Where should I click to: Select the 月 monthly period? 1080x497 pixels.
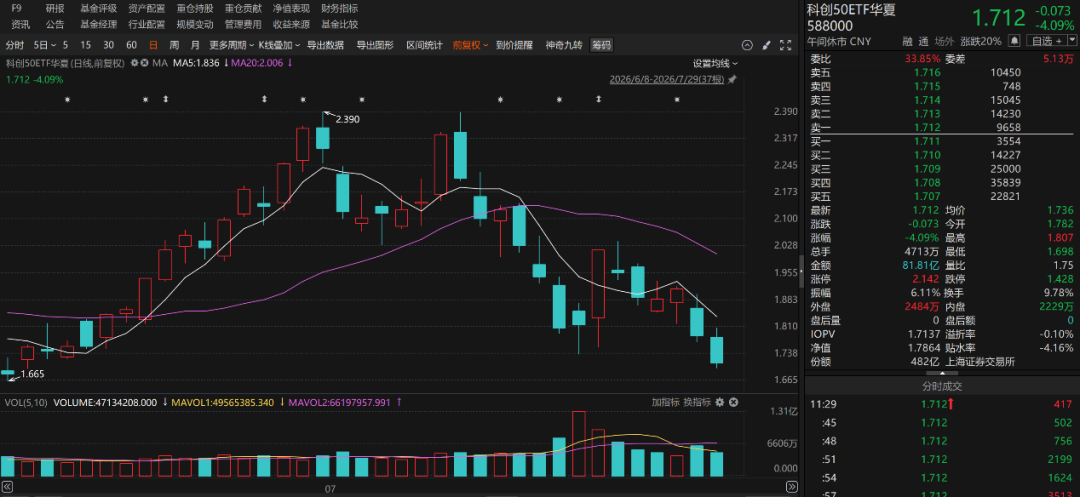[x=195, y=45]
